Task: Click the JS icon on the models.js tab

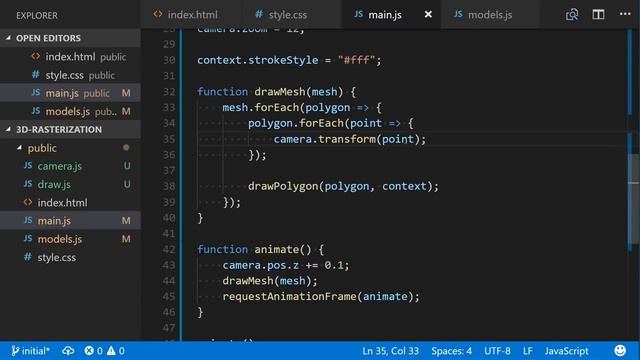Action: pyautogui.click(x=458, y=14)
